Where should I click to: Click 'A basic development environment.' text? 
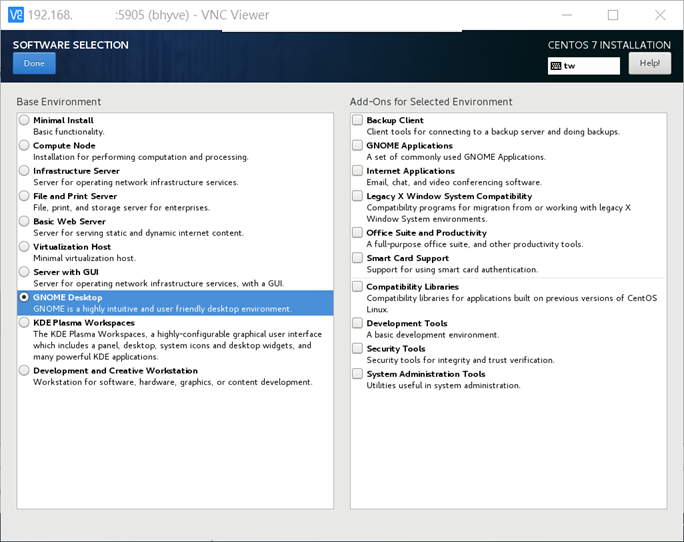coord(433,335)
